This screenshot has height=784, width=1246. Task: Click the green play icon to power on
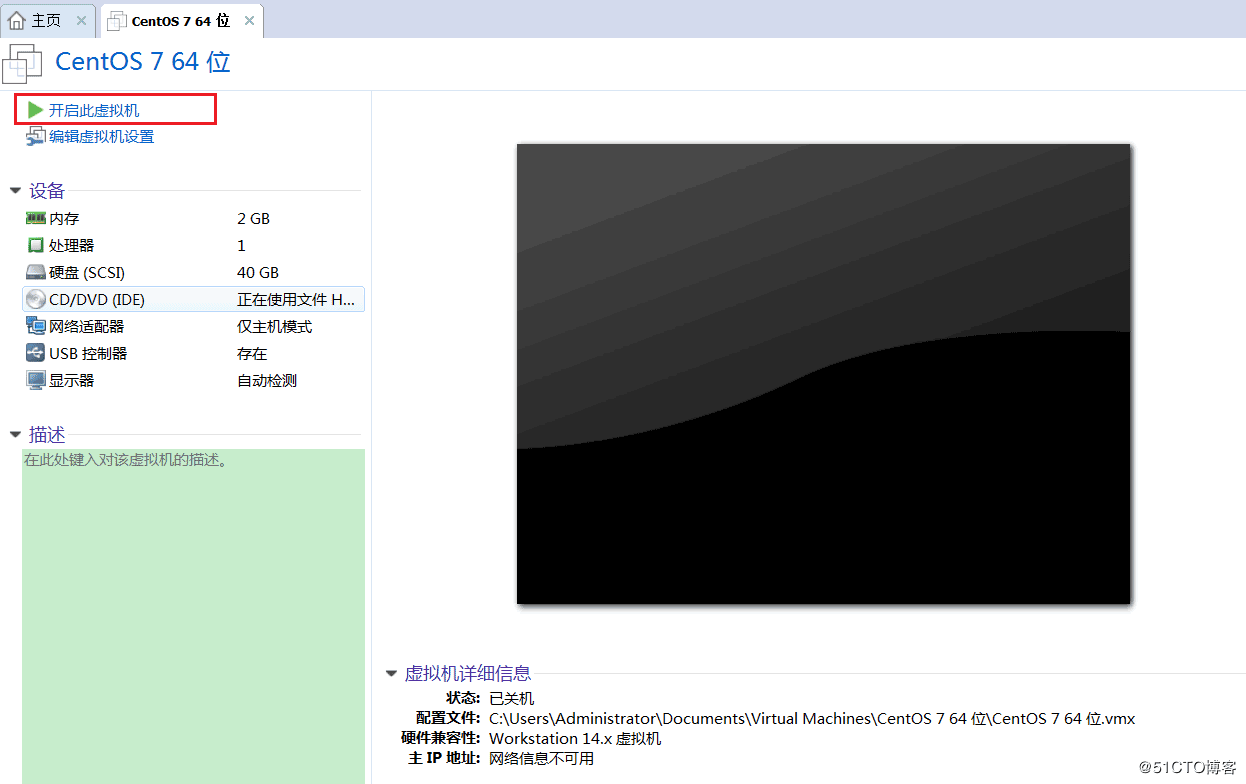pyautogui.click(x=35, y=110)
